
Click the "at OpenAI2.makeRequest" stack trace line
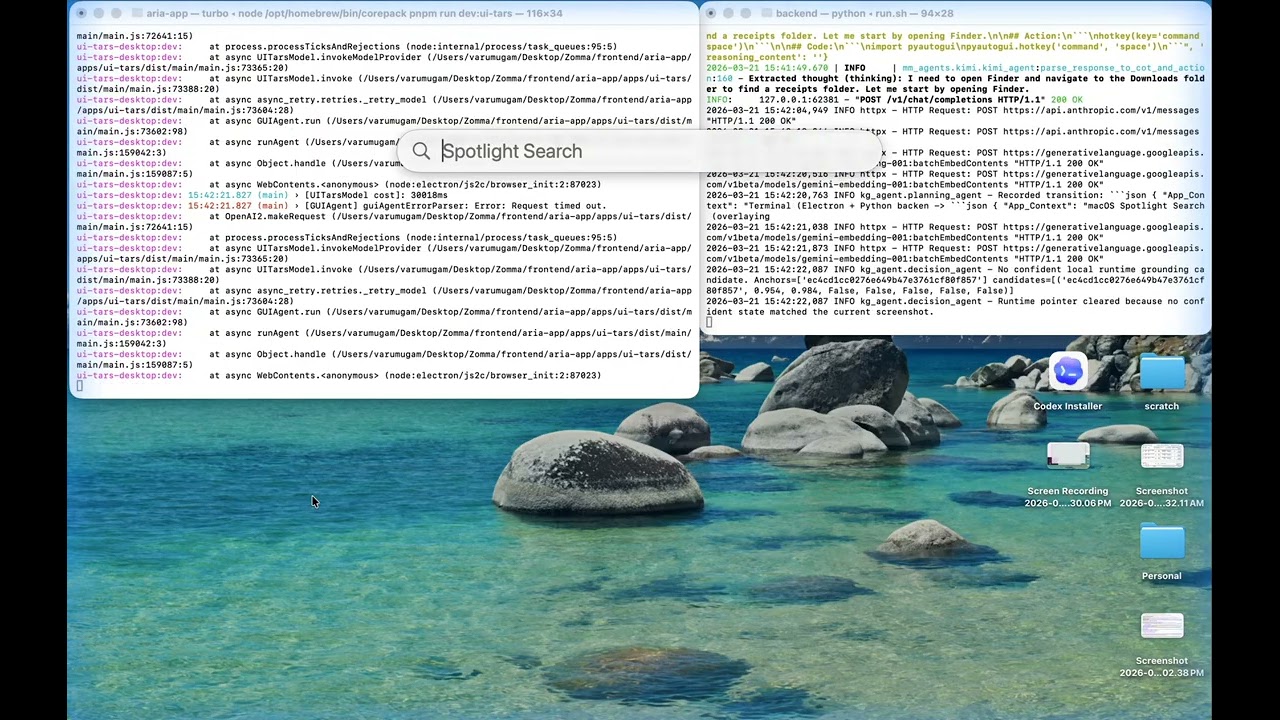[384, 221]
